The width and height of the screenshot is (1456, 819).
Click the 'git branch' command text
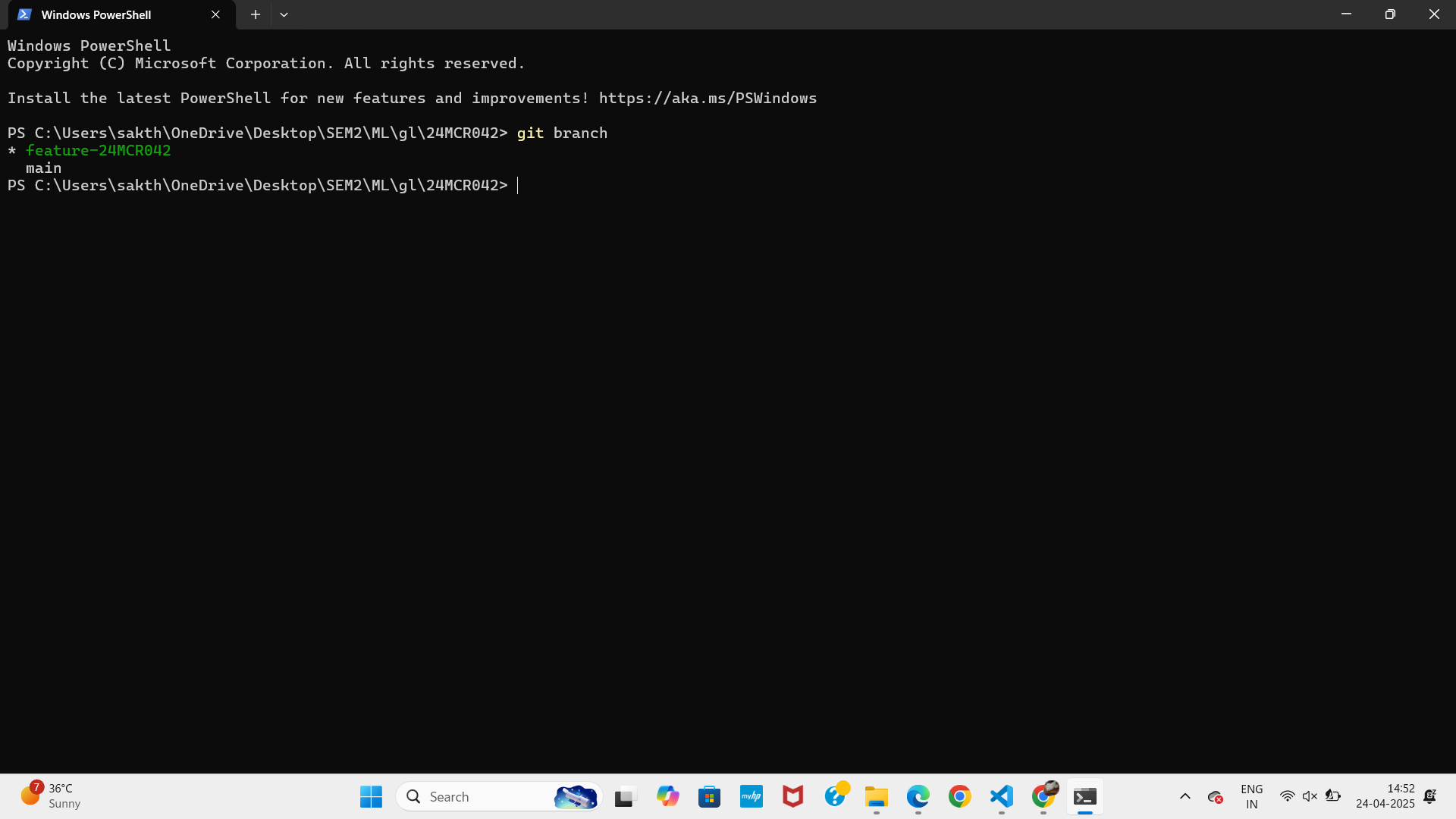pyautogui.click(x=562, y=133)
